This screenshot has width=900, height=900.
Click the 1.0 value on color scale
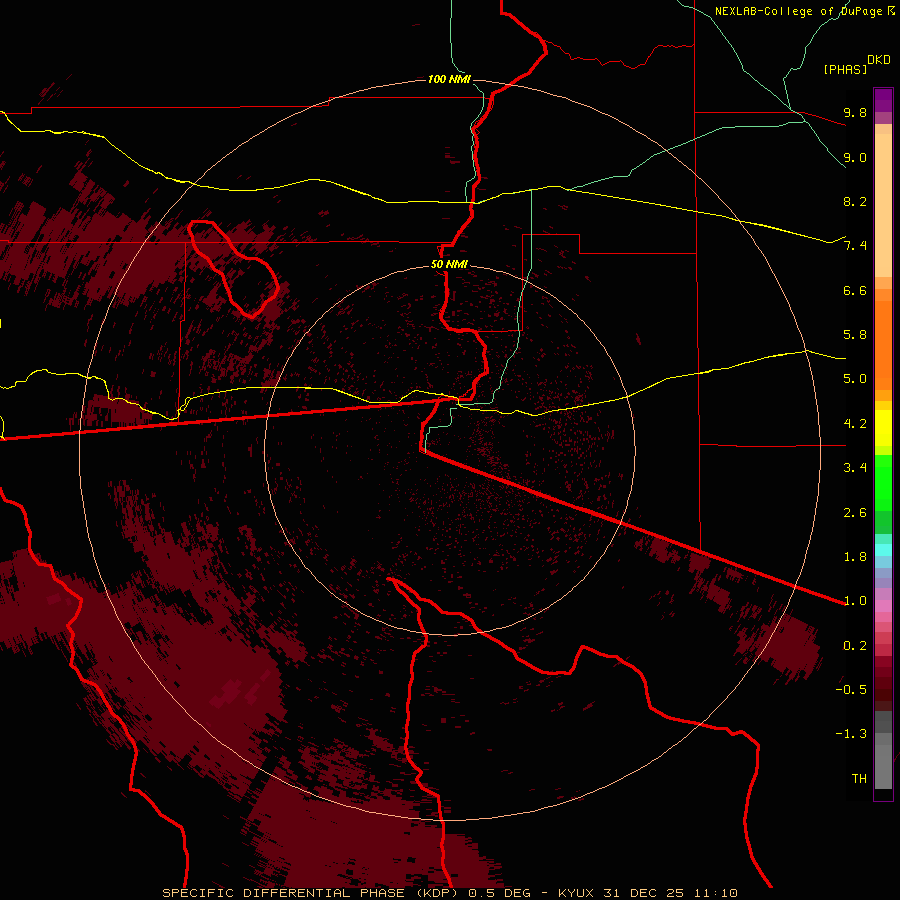point(855,601)
